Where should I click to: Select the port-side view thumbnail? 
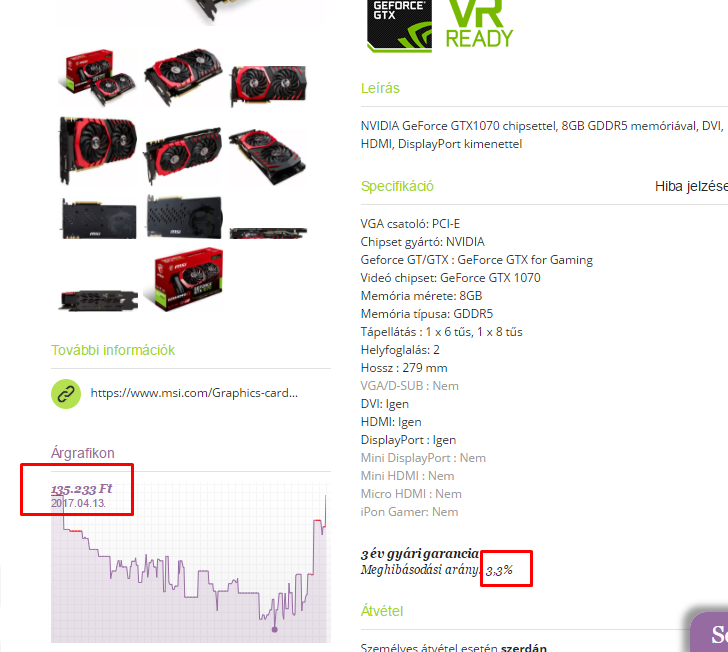click(99, 300)
